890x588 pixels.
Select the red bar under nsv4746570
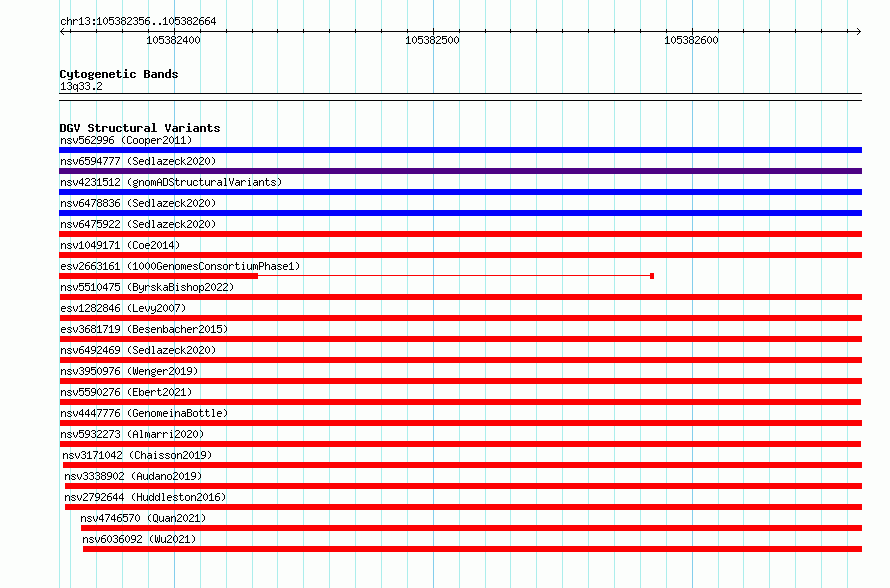(x=471, y=528)
